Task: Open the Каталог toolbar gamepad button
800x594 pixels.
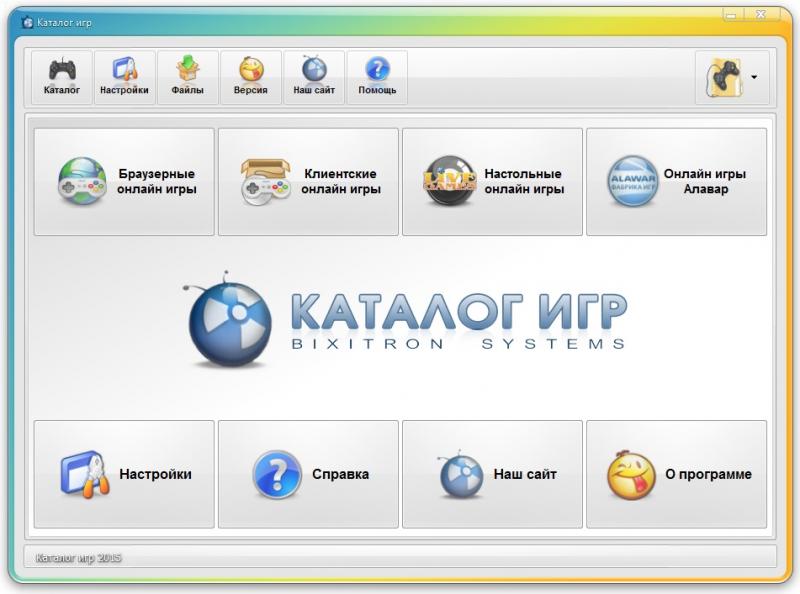Action: [62, 77]
